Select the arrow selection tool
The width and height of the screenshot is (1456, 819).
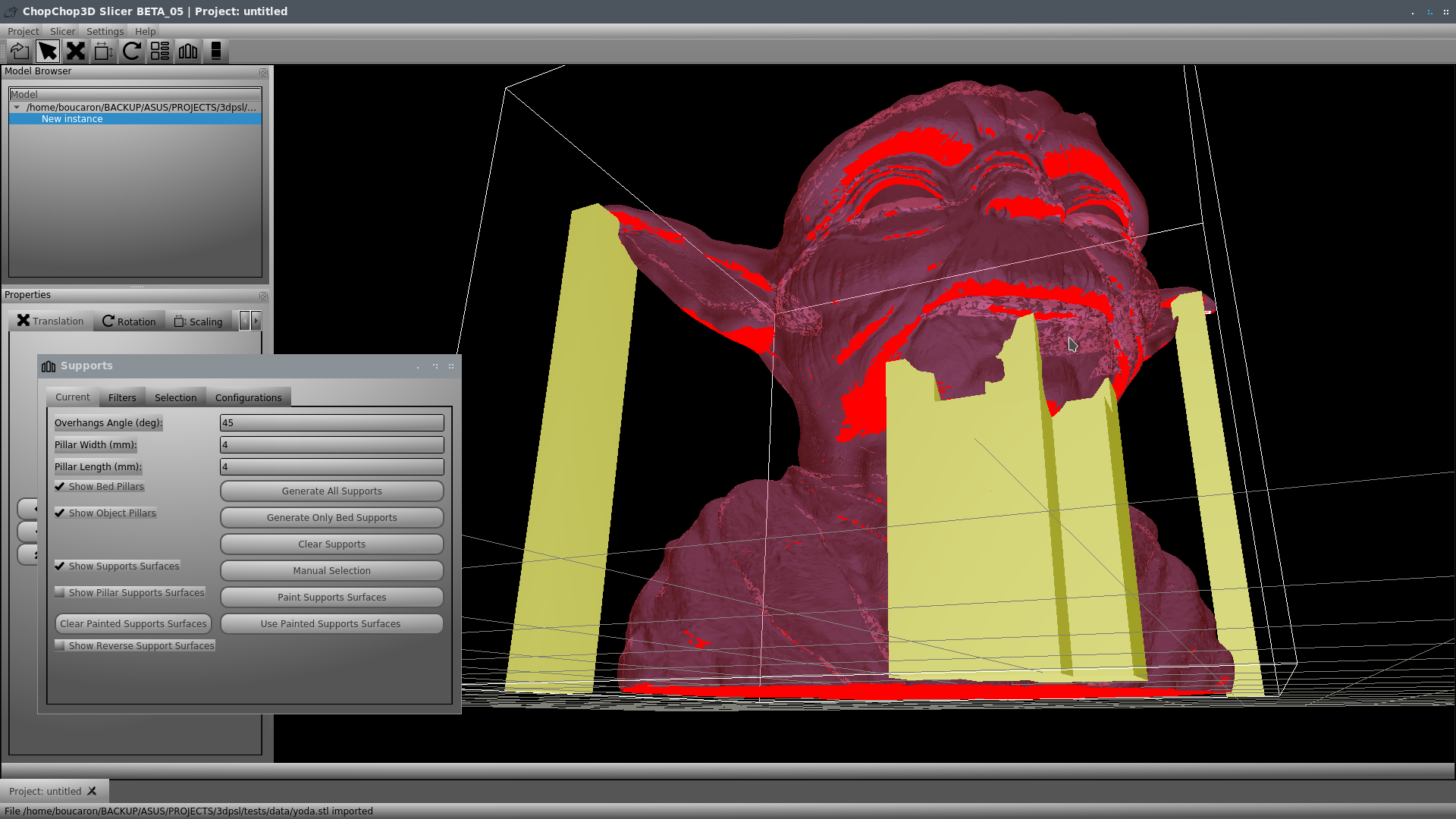(47, 51)
